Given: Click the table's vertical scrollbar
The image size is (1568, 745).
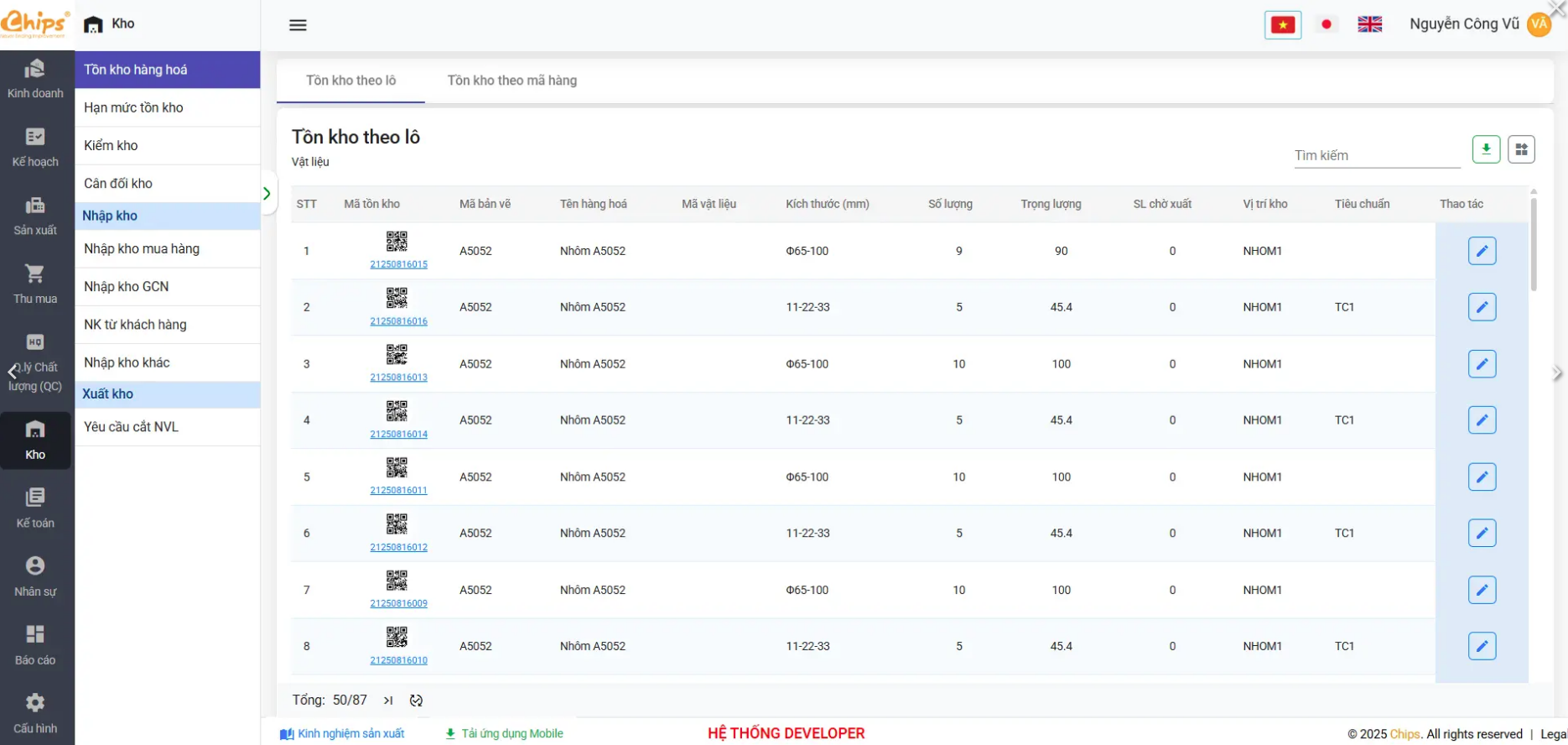Looking at the screenshot, I should (x=1534, y=243).
